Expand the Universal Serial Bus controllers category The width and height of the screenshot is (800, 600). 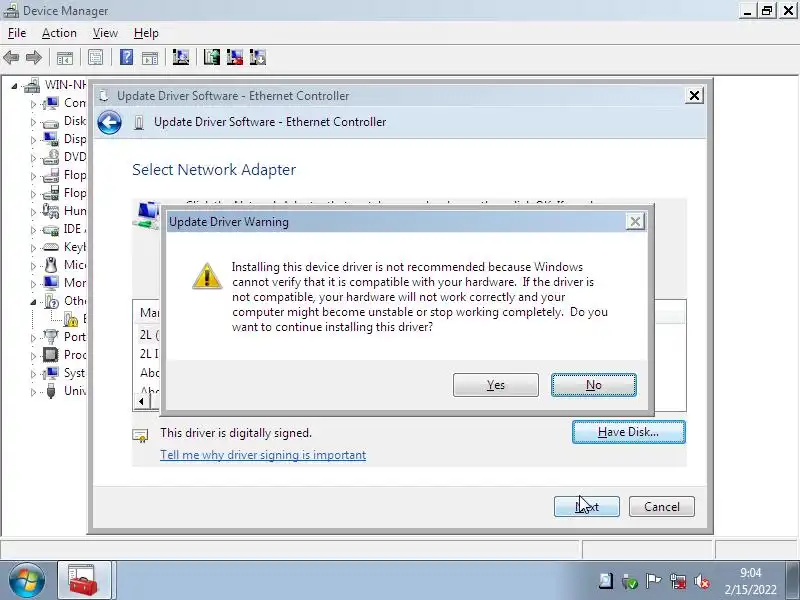point(34,392)
